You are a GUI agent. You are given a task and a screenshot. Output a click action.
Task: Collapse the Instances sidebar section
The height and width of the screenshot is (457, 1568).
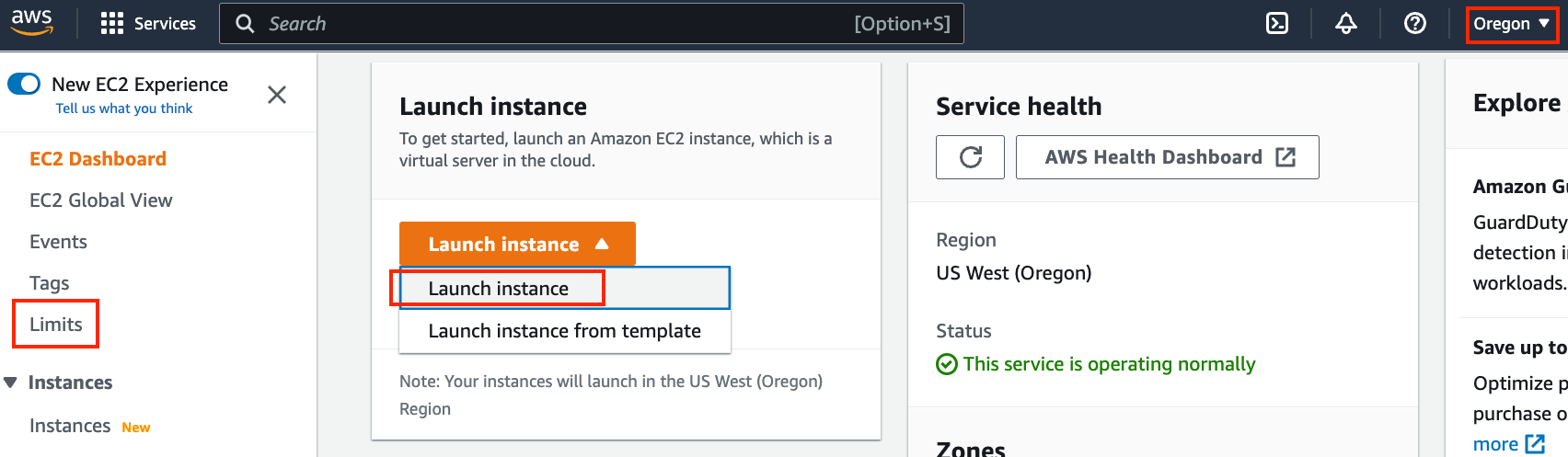pyautogui.click(x=11, y=383)
